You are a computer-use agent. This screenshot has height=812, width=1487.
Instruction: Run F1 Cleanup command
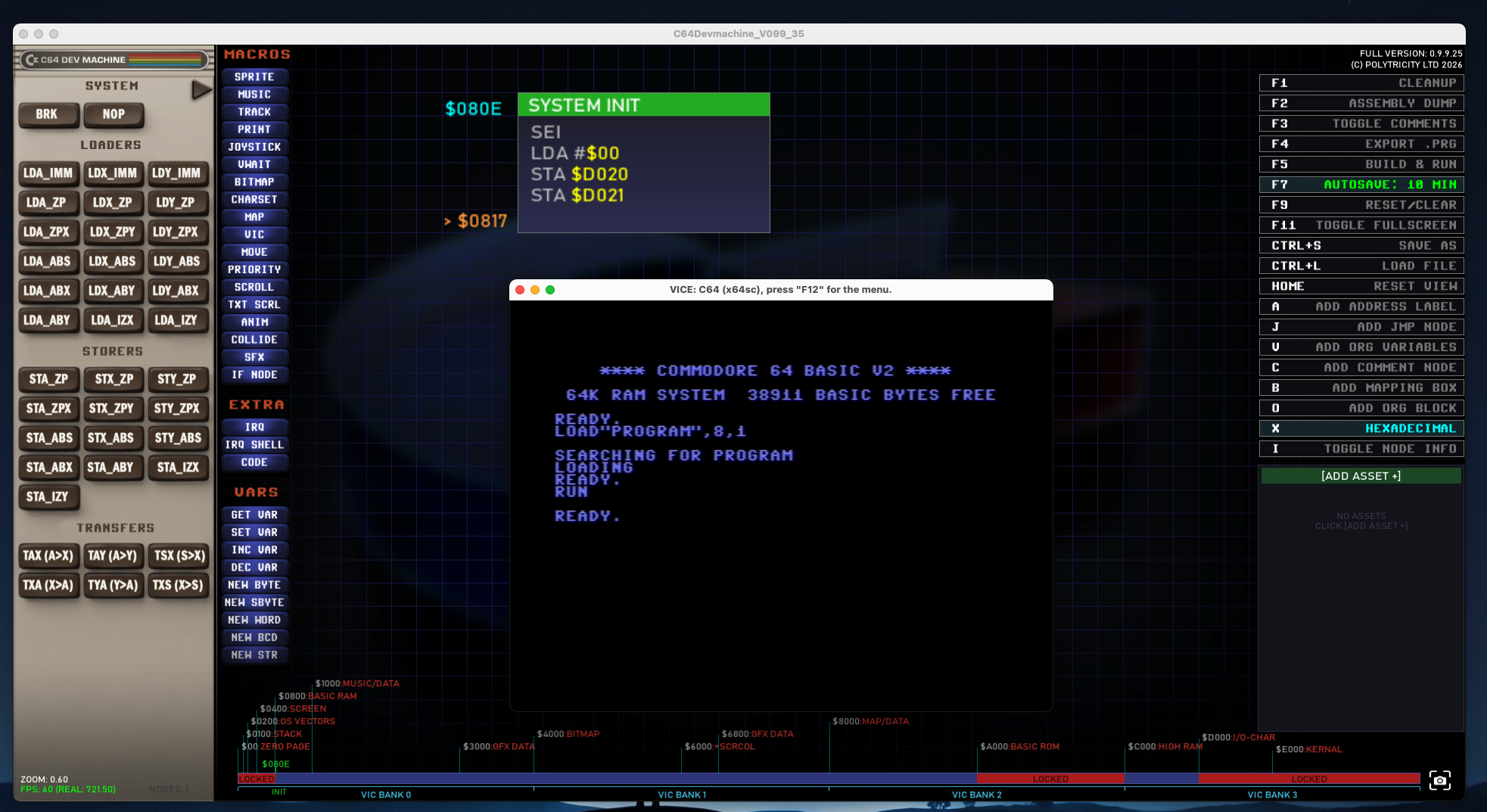click(1361, 83)
